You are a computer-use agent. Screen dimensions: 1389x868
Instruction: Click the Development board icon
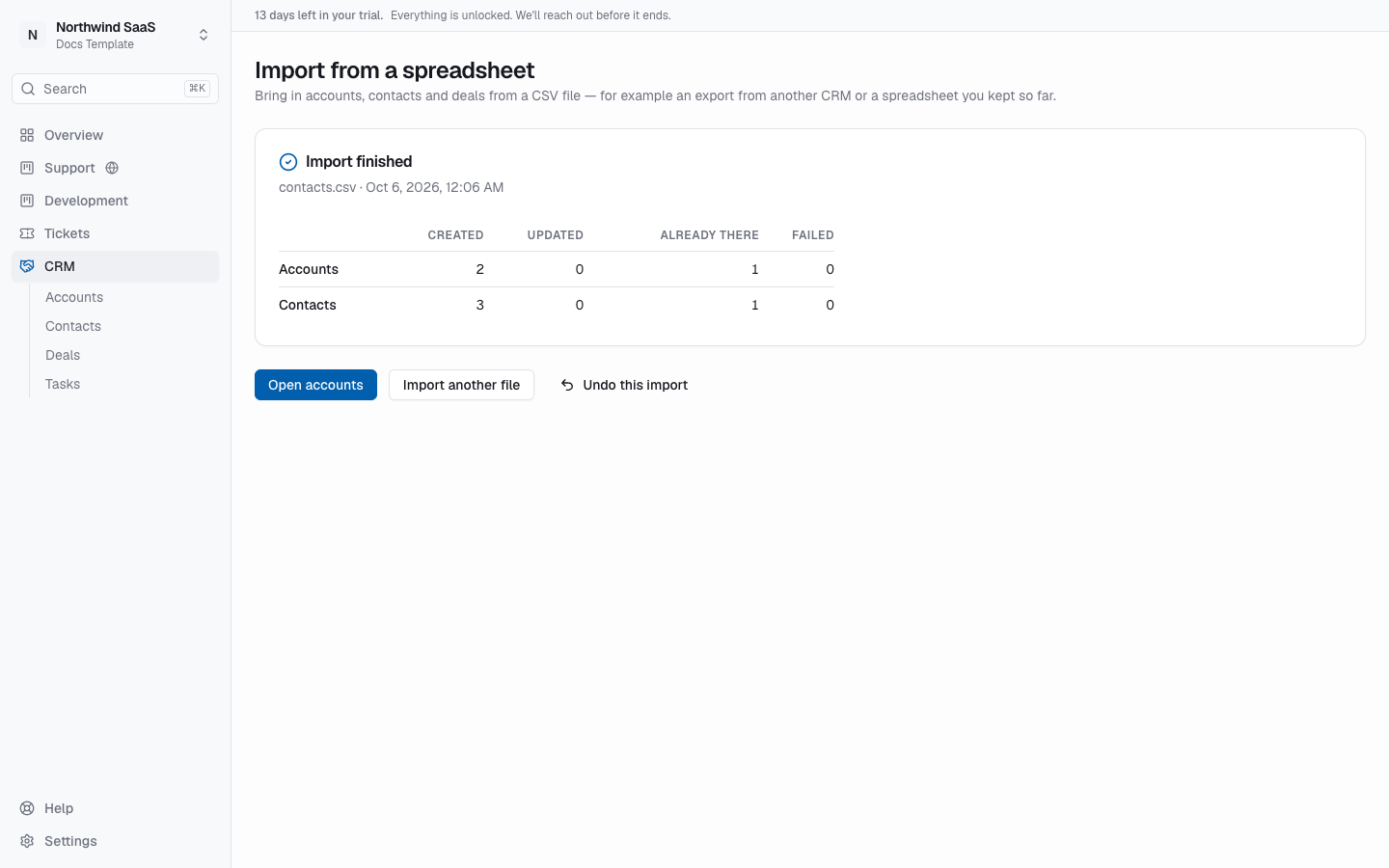pyautogui.click(x=27, y=201)
